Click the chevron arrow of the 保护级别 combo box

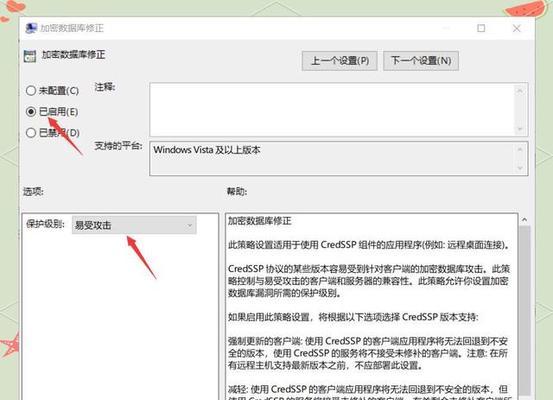[x=189, y=225]
